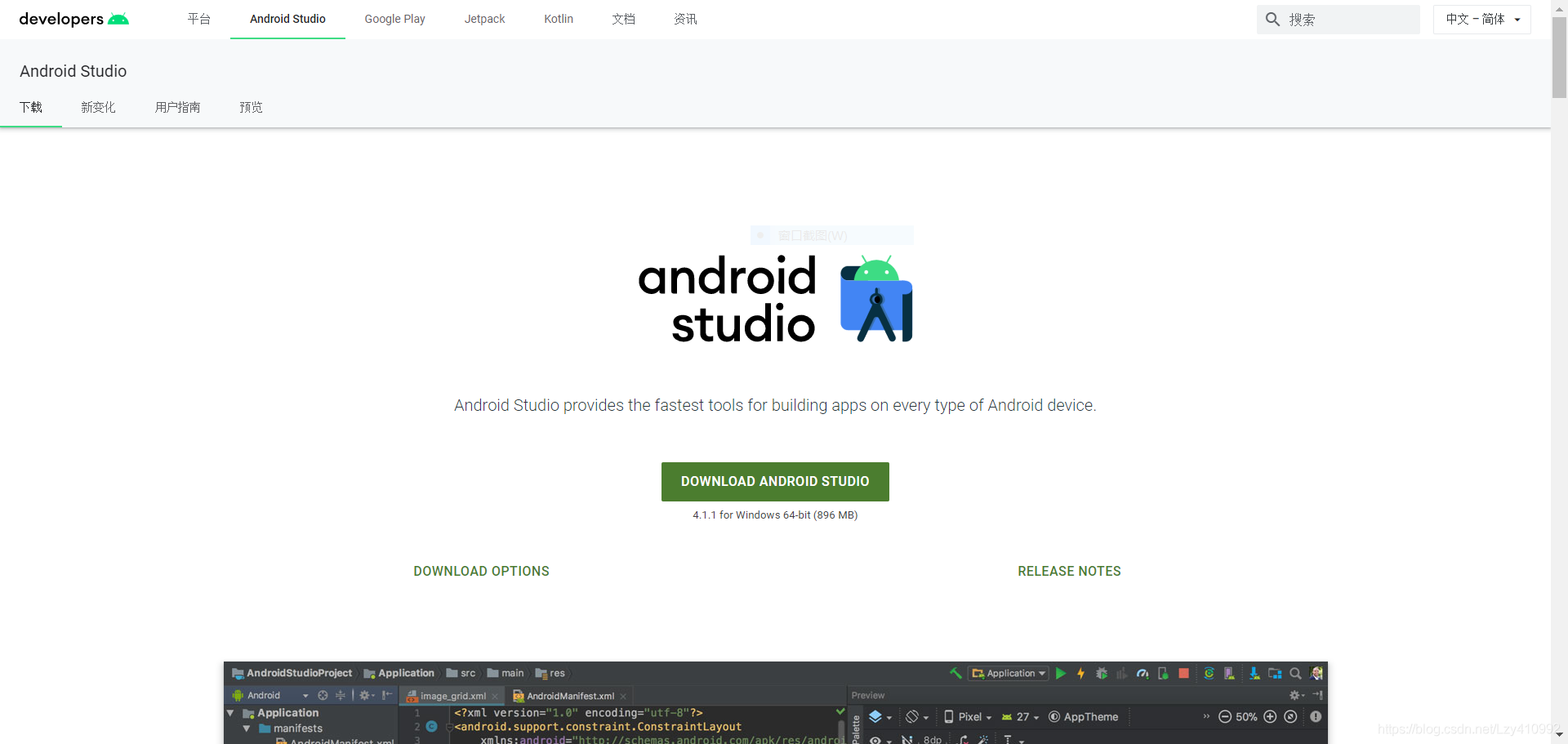Screen dimensions: 1568x744
Task: Click the magnifier icon in the search box
Action: [1272, 20]
